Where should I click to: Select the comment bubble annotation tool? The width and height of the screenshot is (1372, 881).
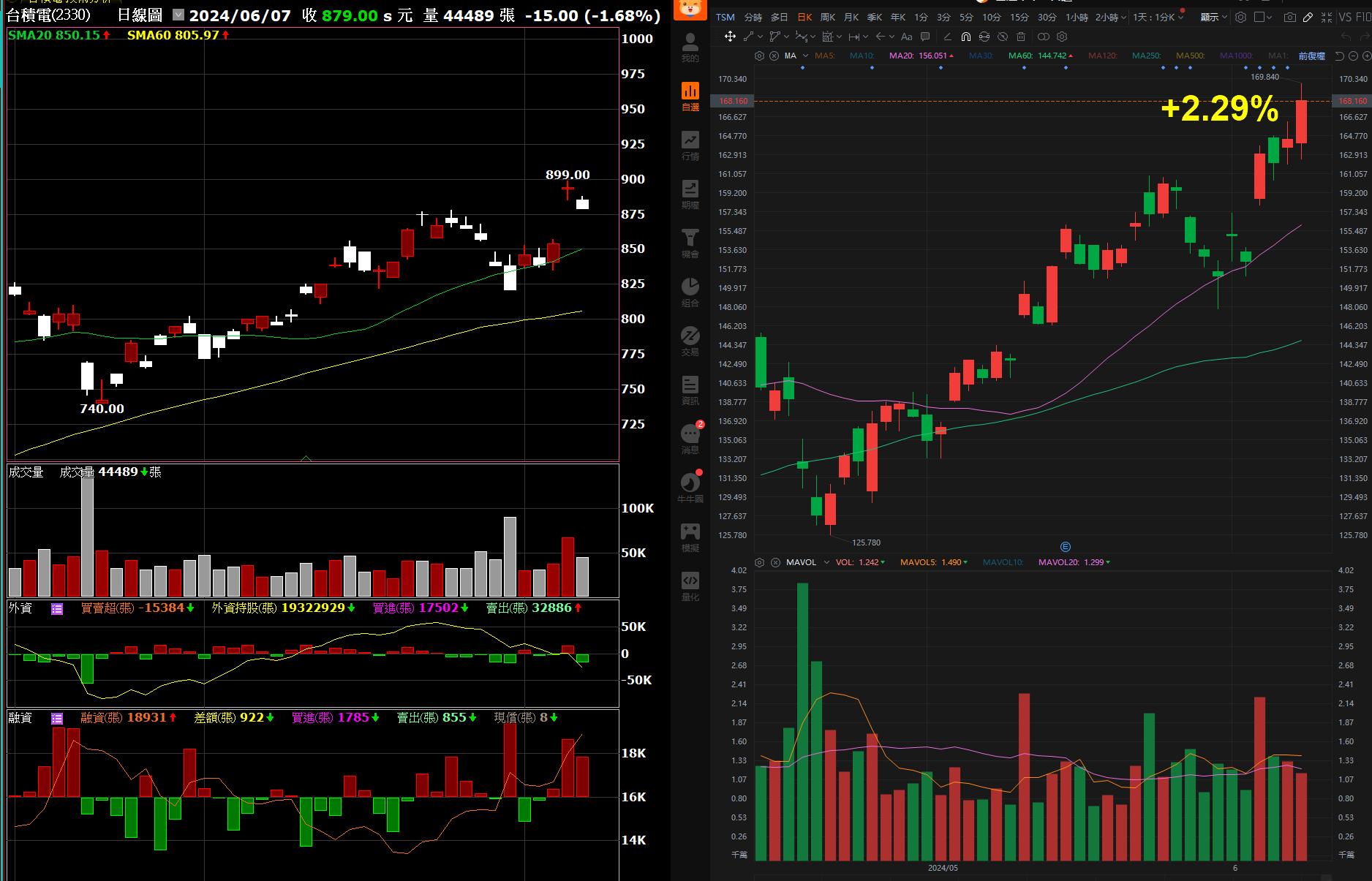925,37
